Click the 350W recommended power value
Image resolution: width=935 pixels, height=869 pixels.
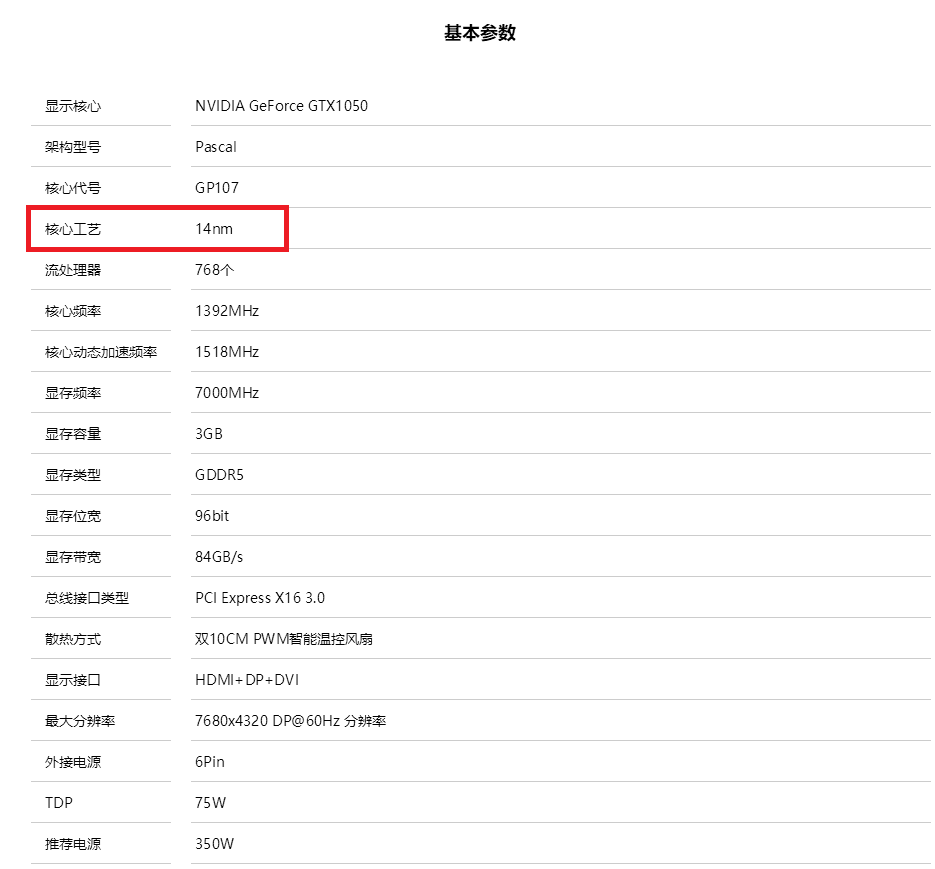pyautogui.click(x=215, y=845)
